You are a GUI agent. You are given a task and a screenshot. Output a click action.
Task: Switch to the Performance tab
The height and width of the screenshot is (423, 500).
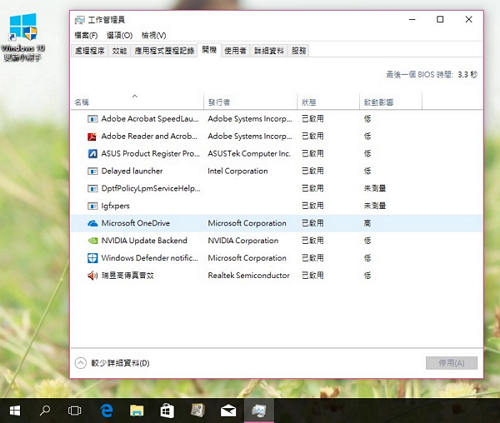tap(119, 51)
